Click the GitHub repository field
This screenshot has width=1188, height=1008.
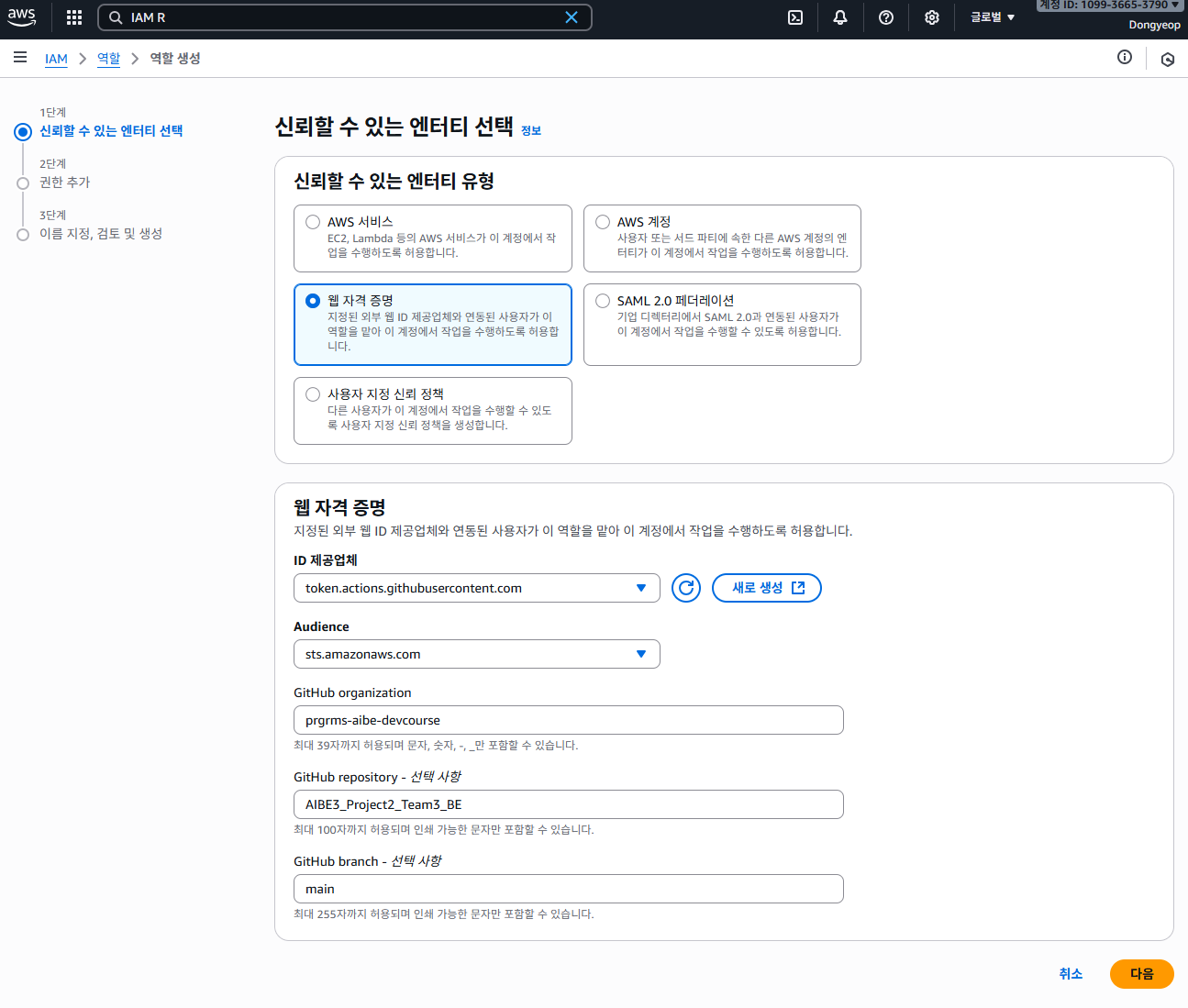[569, 804]
